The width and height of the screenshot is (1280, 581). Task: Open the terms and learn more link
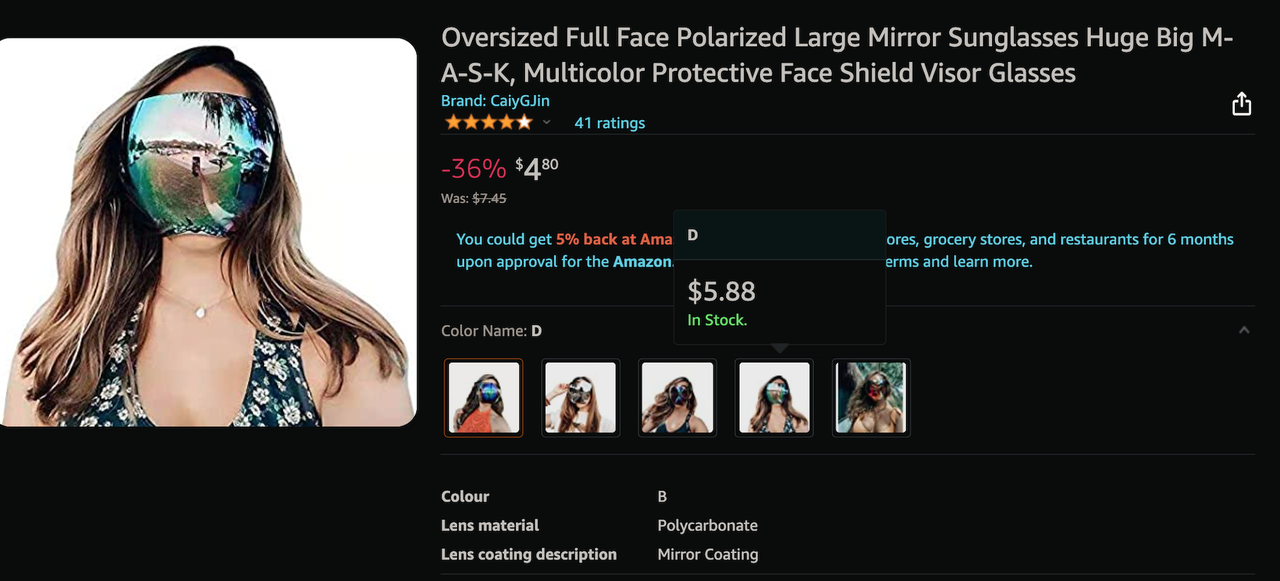[959, 262]
